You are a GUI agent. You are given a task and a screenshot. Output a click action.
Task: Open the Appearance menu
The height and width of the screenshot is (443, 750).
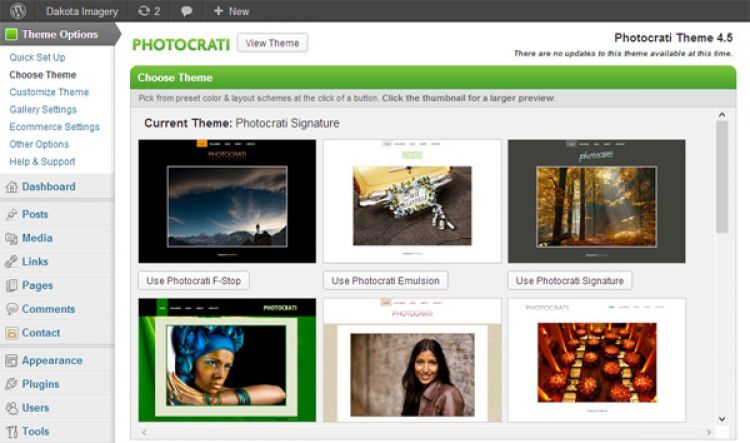pyautogui.click(x=52, y=360)
